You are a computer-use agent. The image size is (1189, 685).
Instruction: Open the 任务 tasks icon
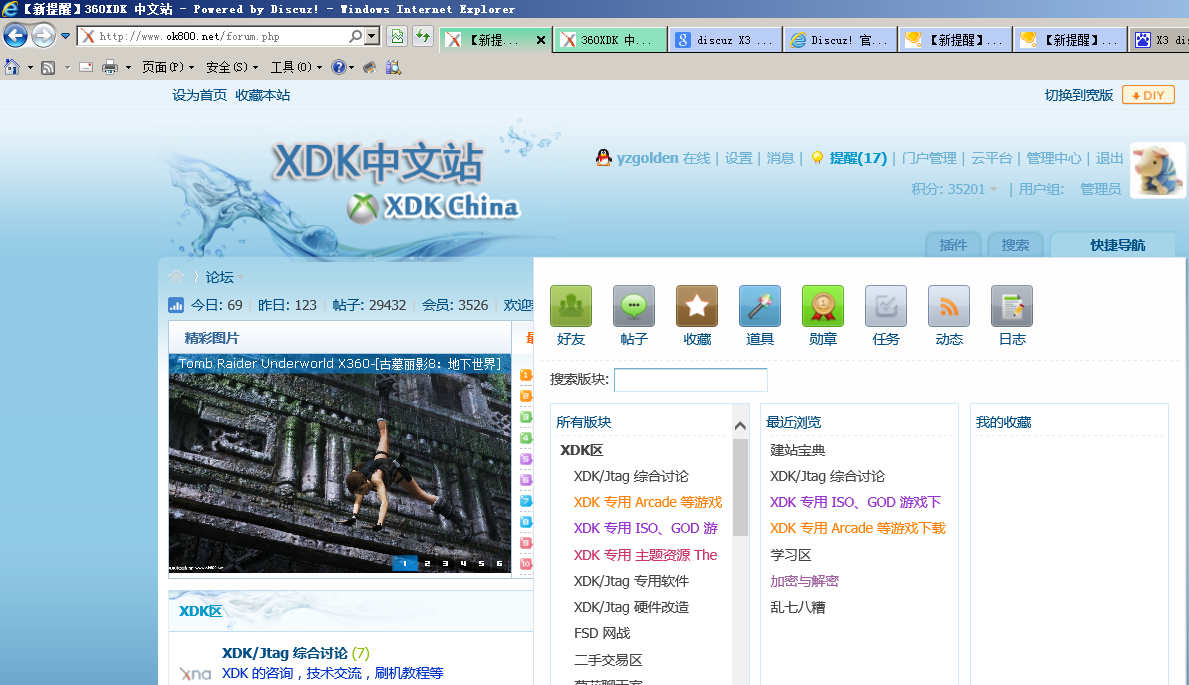click(x=885, y=306)
